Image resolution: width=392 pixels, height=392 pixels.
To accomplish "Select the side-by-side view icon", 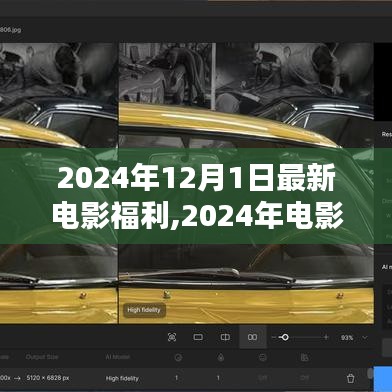I will 253,337.
